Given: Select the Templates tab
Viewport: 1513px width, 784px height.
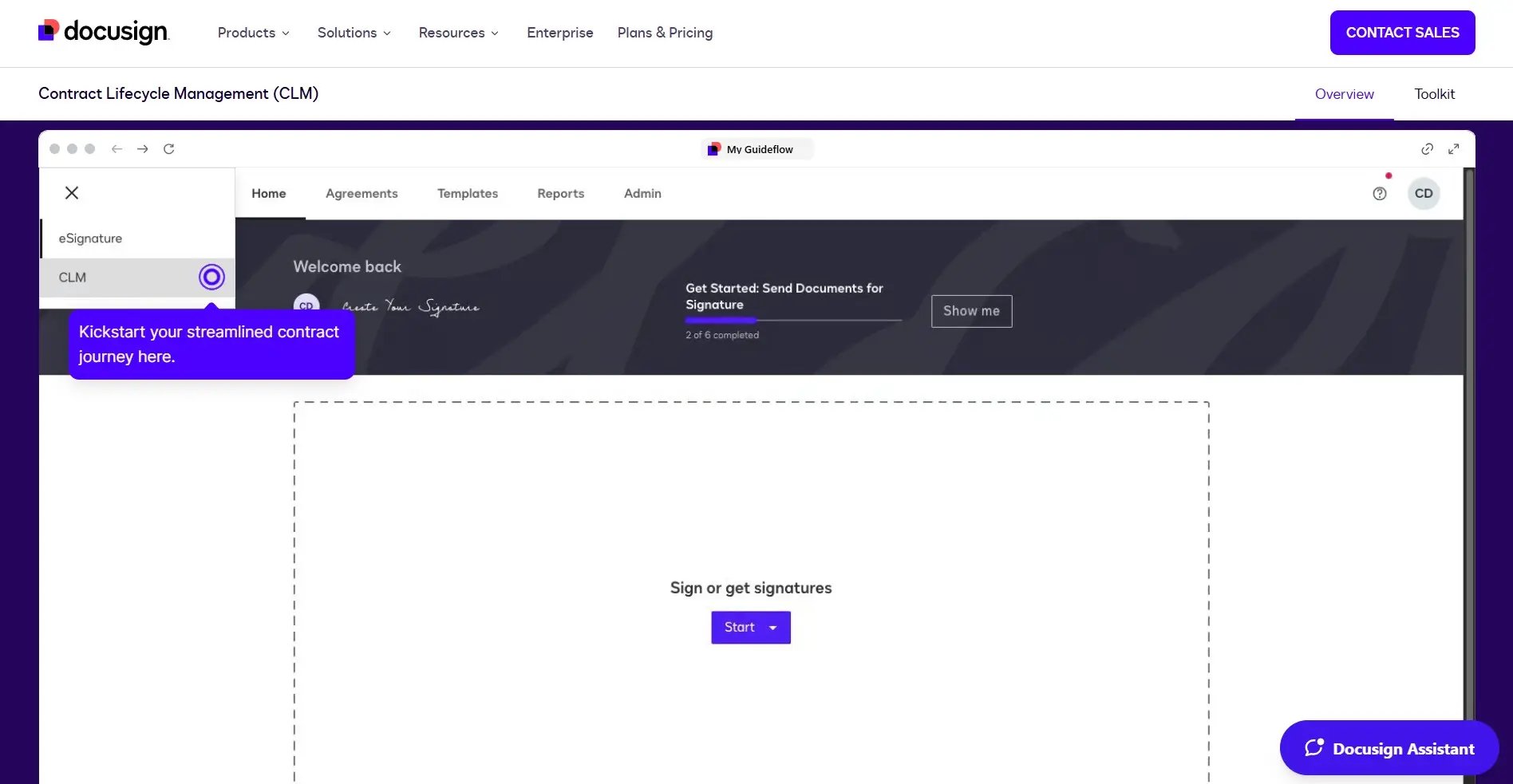Looking at the screenshot, I should point(468,194).
